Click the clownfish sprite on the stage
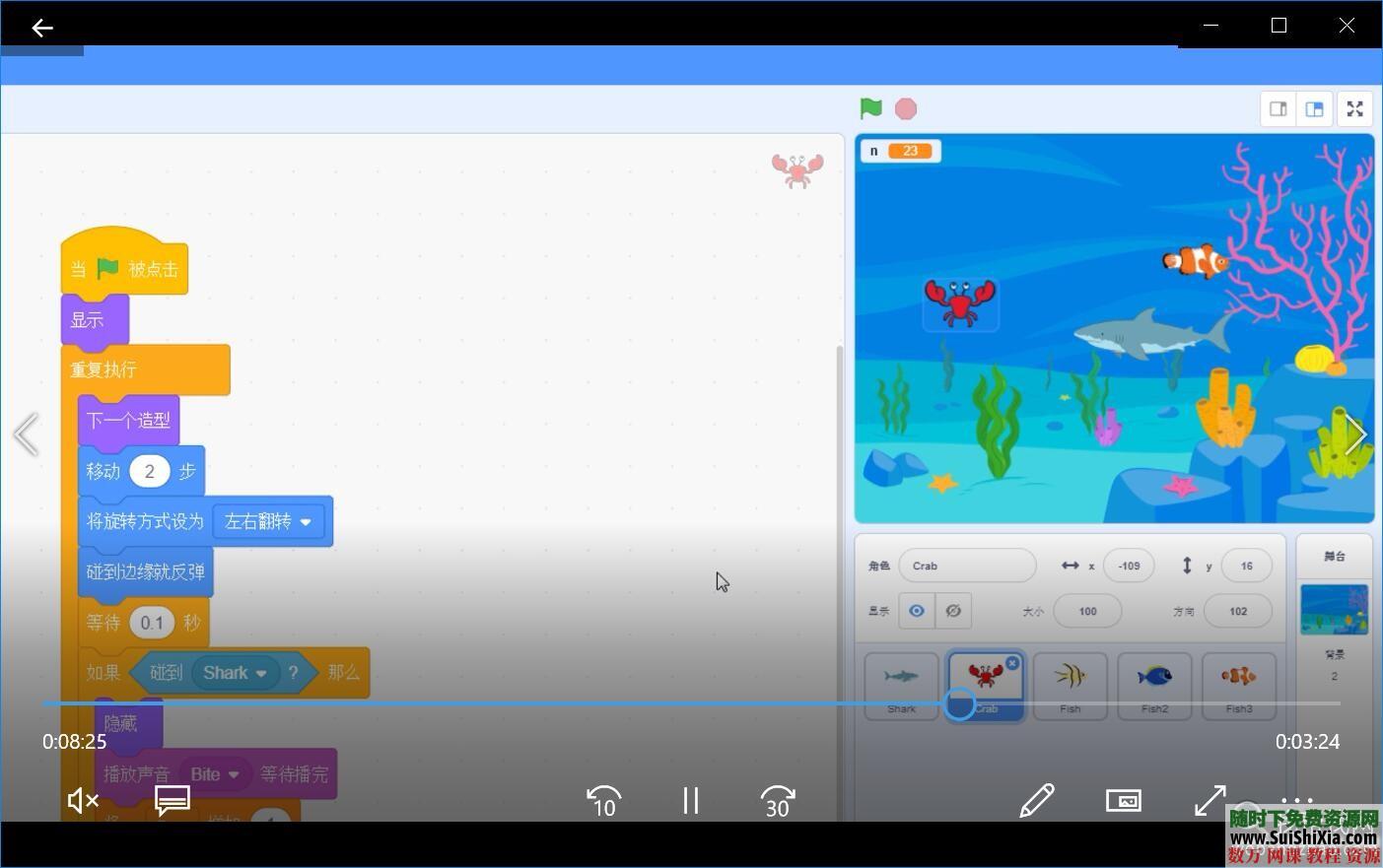The width and height of the screenshot is (1383, 868). [1196, 261]
